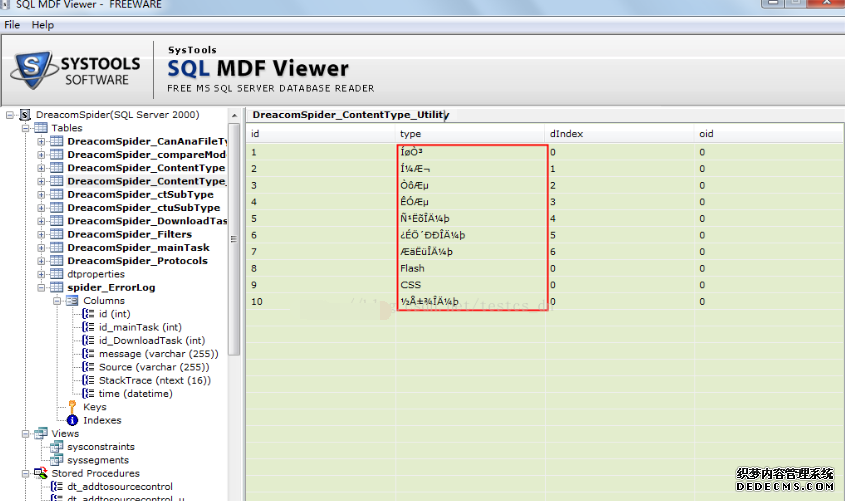Select the DreacomSpider_Filters table

click(x=129, y=234)
